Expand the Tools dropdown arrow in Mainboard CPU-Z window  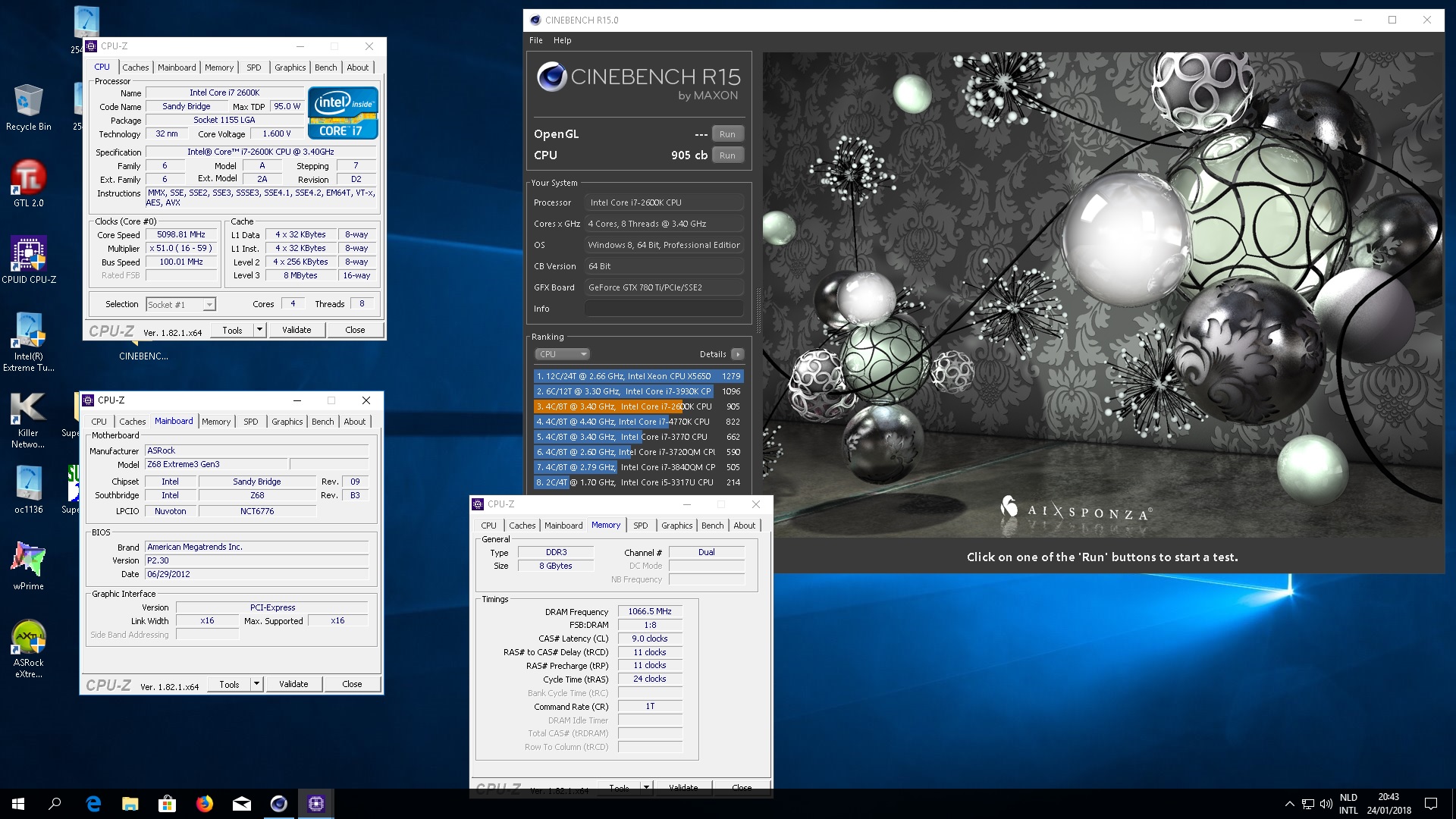coord(256,684)
